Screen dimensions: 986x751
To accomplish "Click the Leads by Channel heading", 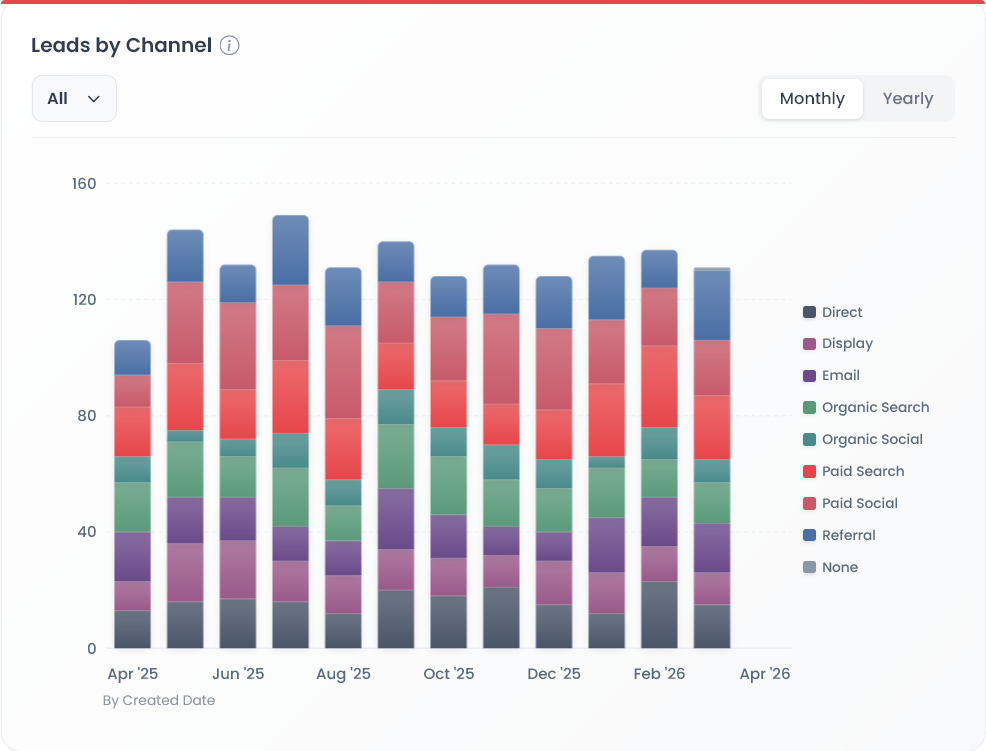I will (121, 45).
